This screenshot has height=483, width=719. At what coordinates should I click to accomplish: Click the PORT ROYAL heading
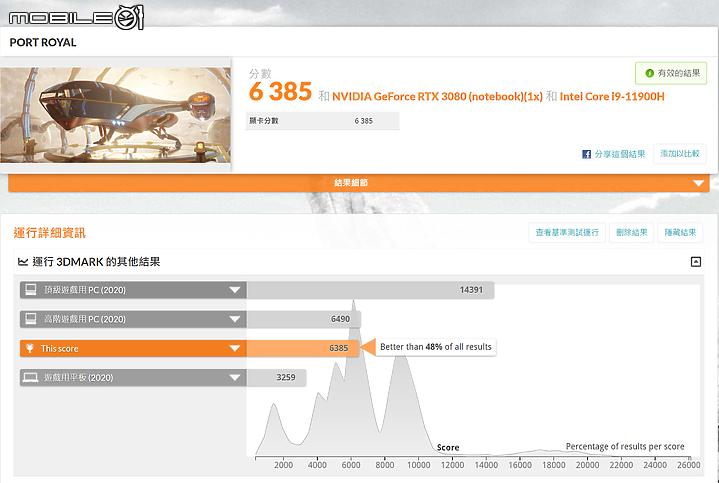click(43, 42)
